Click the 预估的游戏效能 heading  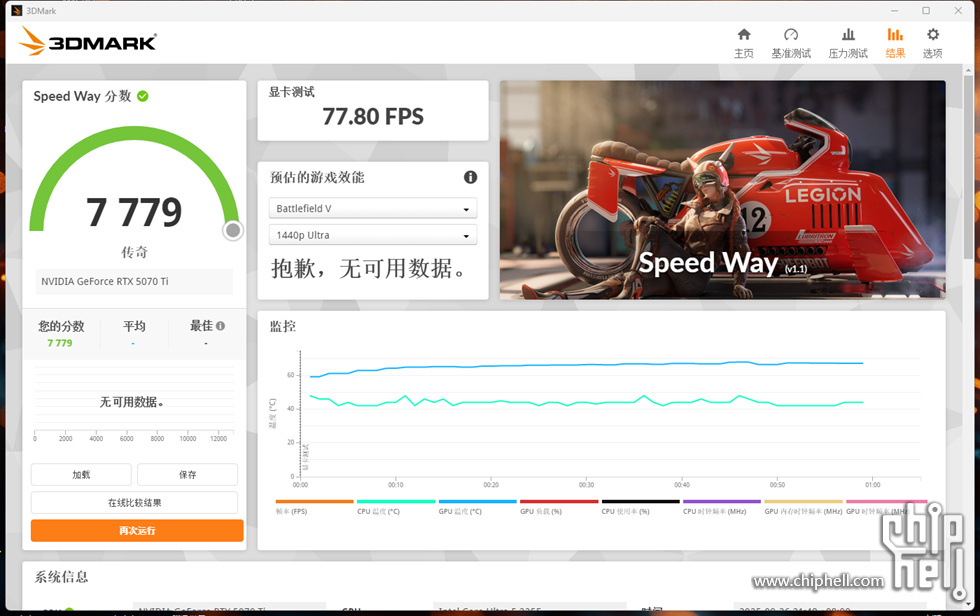coord(317,177)
